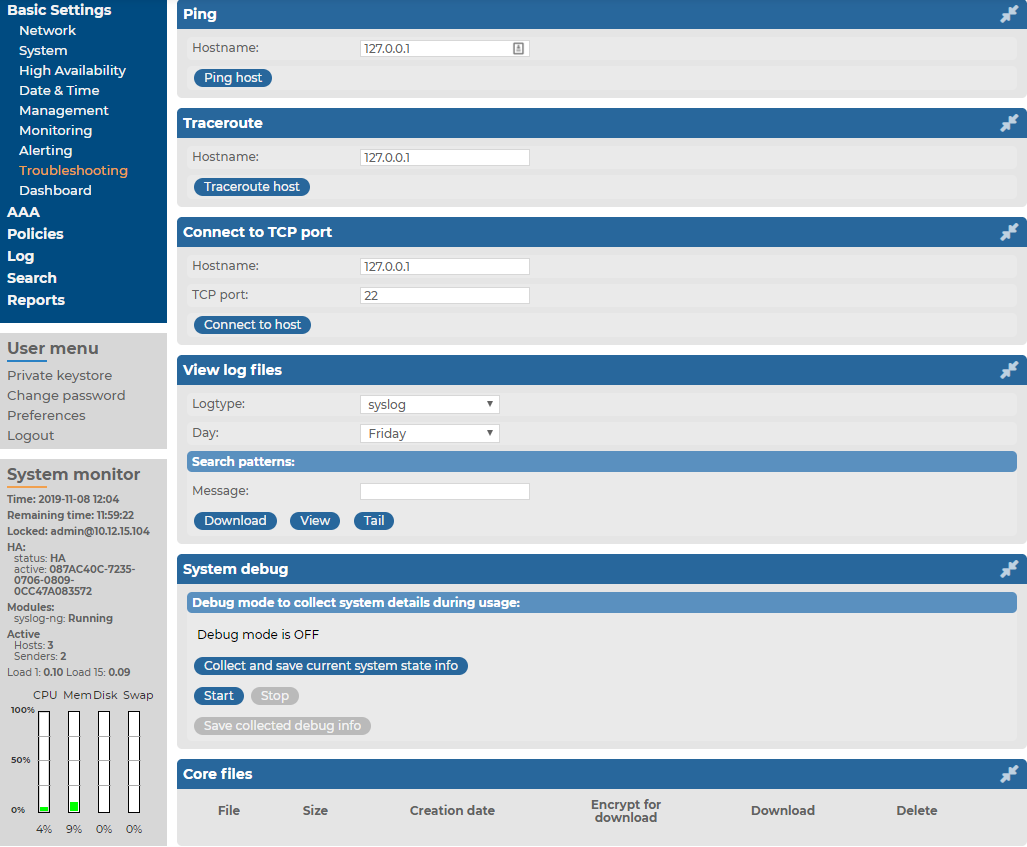Expand the Search menu
The height and width of the screenshot is (847, 1027).
click(x=31, y=278)
